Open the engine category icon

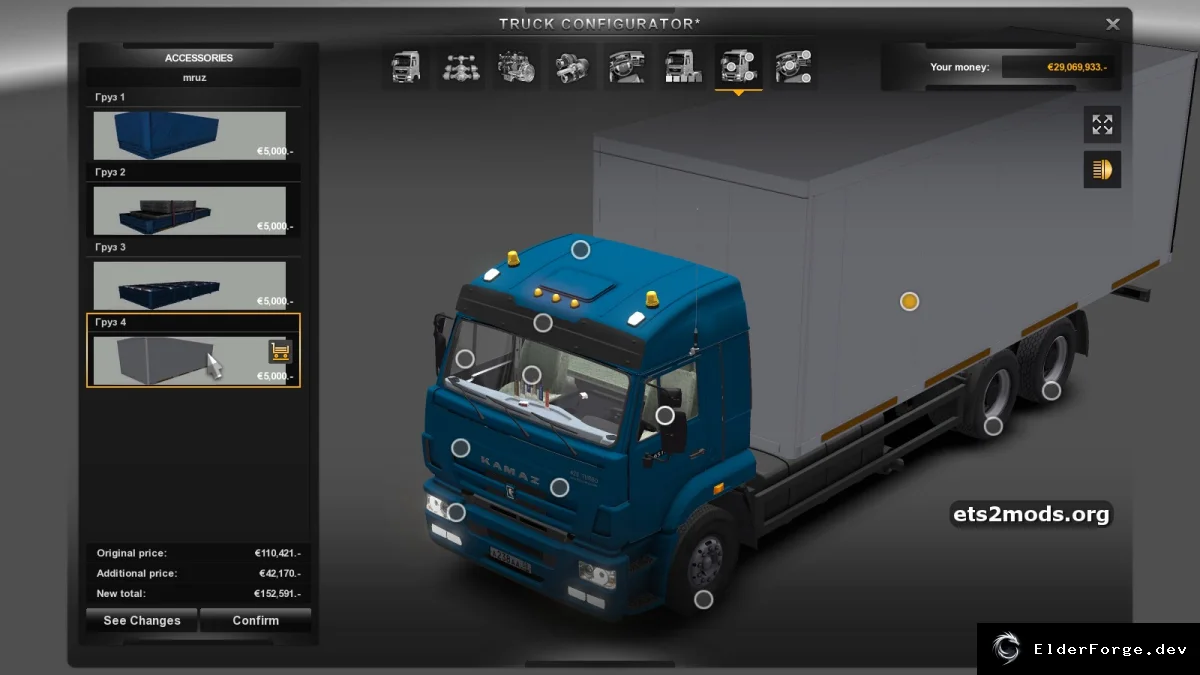[x=517, y=67]
